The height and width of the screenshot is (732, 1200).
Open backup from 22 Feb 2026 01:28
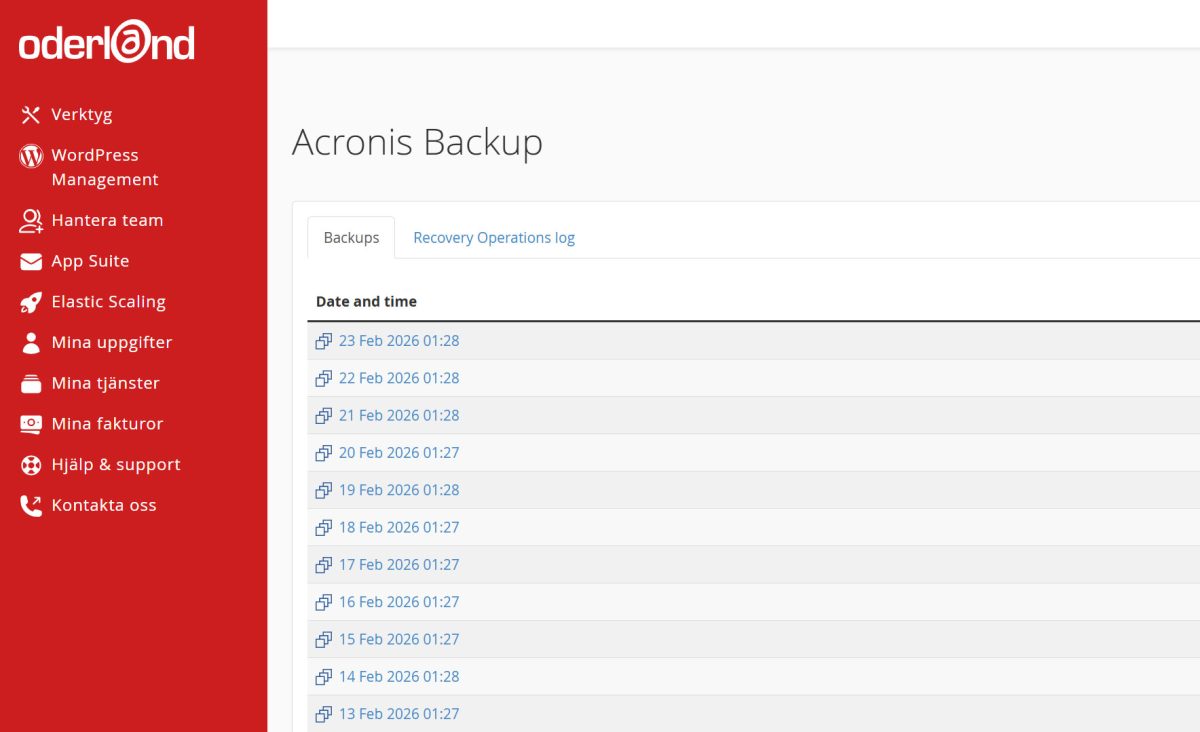pos(399,378)
